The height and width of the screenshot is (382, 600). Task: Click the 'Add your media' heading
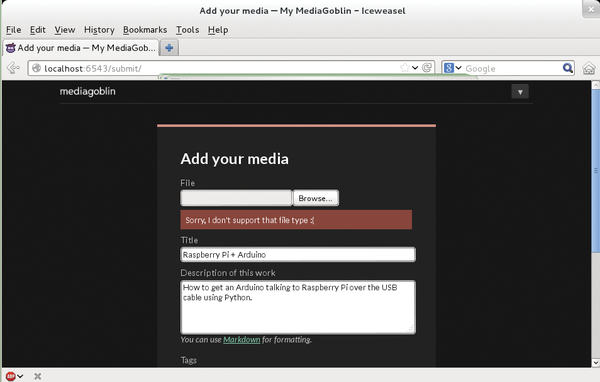pos(235,159)
